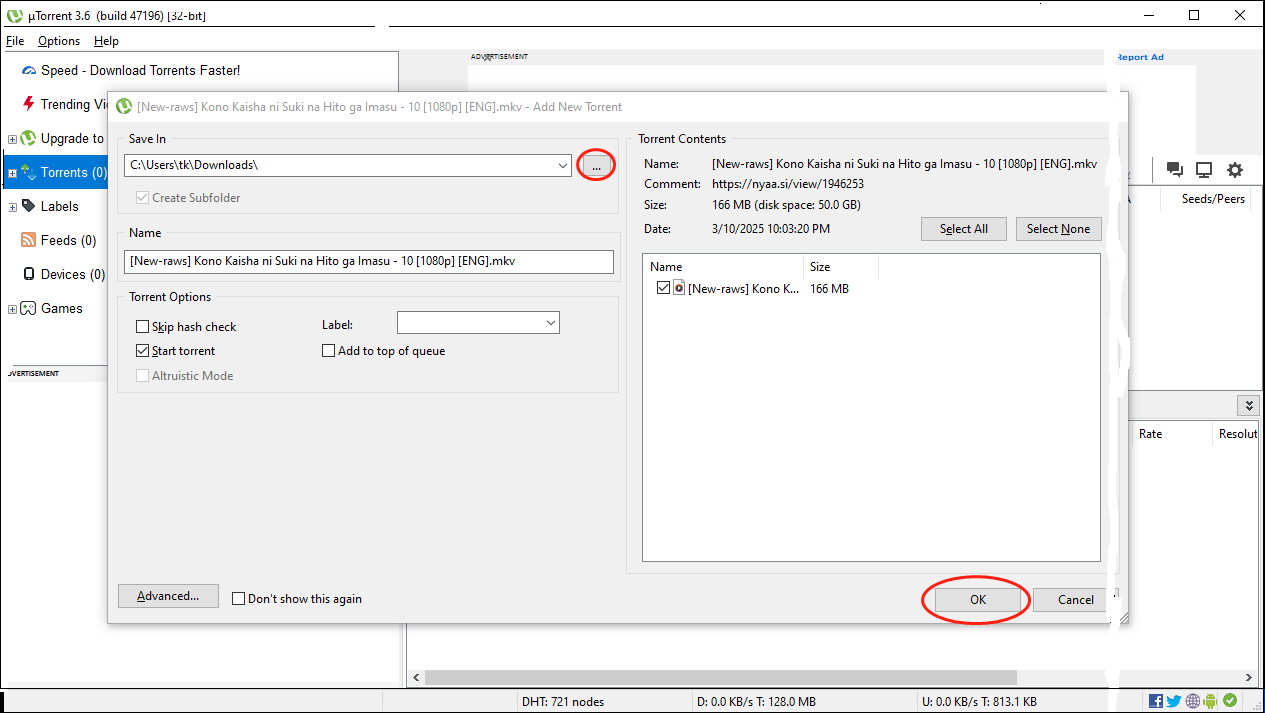Click the Report Ad link
The image size is (1265, 713).
click(1140, 57)
